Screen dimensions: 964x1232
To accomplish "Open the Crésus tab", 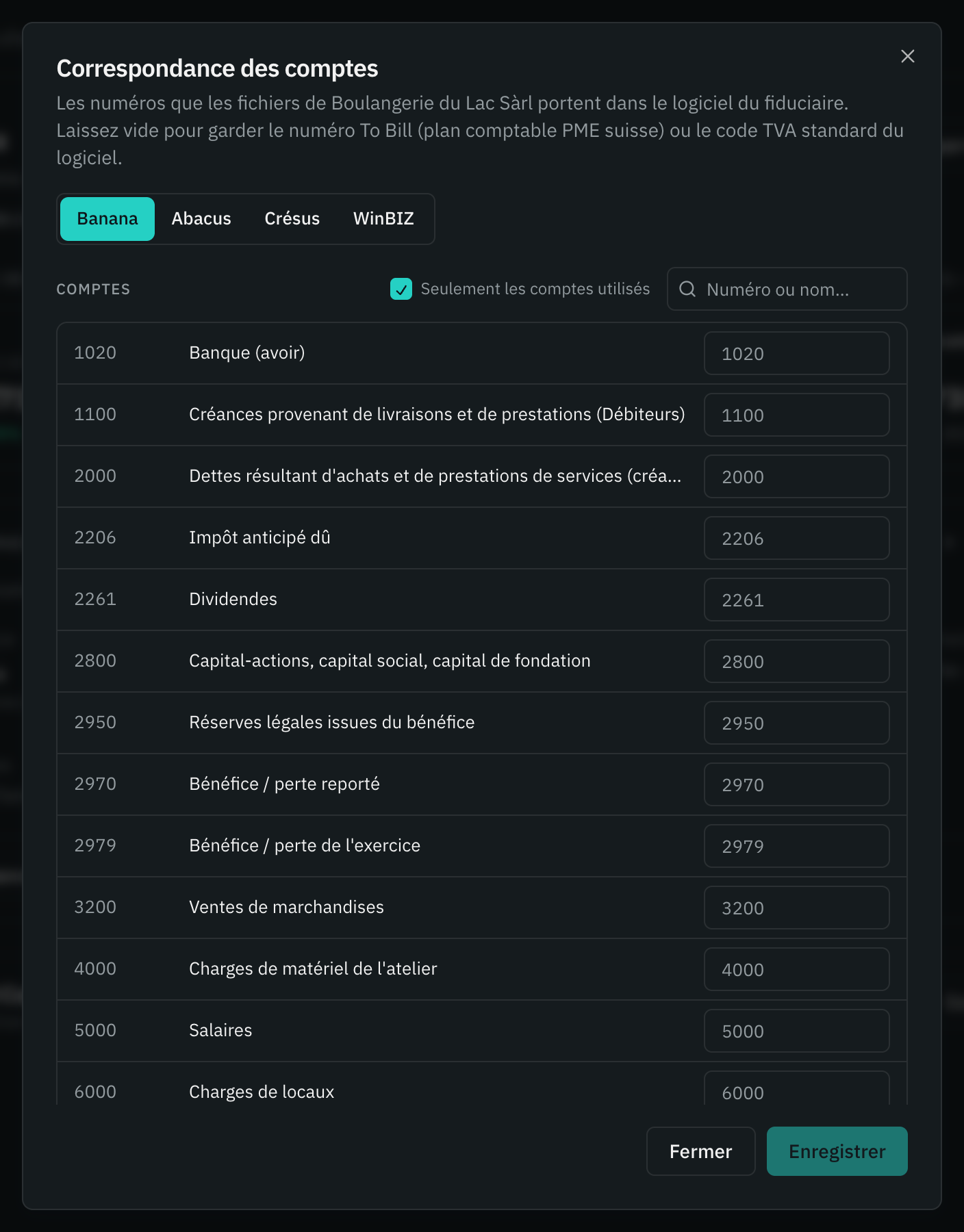I will pyautogui.click(x=292, y=219).
